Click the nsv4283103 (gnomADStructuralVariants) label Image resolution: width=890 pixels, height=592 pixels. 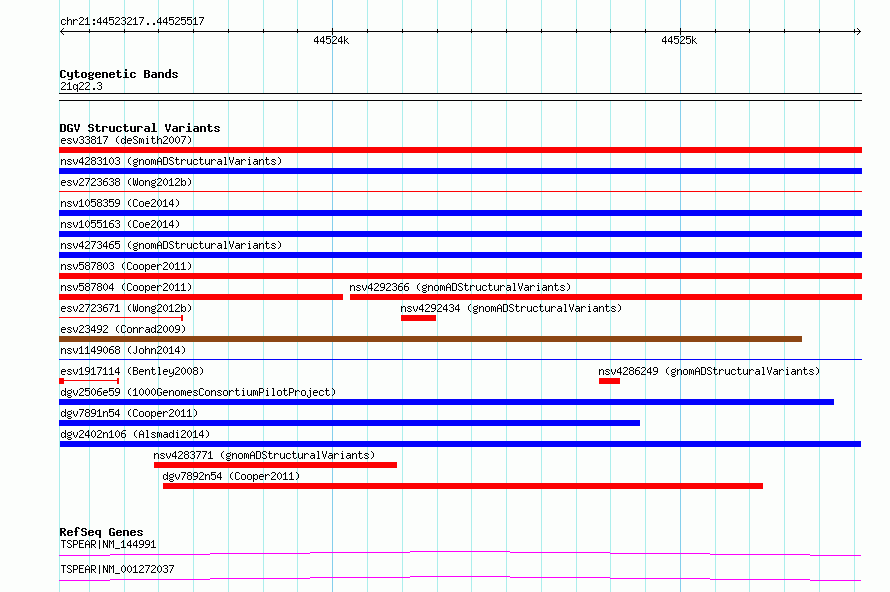click(171, 161)
